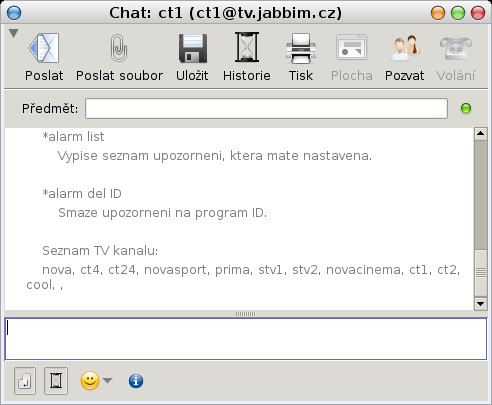Image resolution: width=492 pixels, height=405 pixels.
Task: Click the blue window menu button in titlebar
Action: click(x=14, y=13)
